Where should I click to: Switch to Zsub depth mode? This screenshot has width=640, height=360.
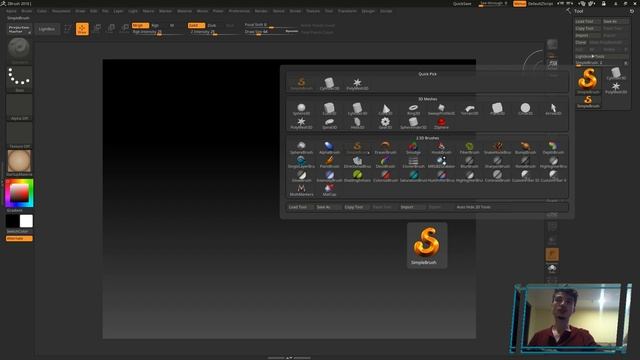[x=212, y=25]
